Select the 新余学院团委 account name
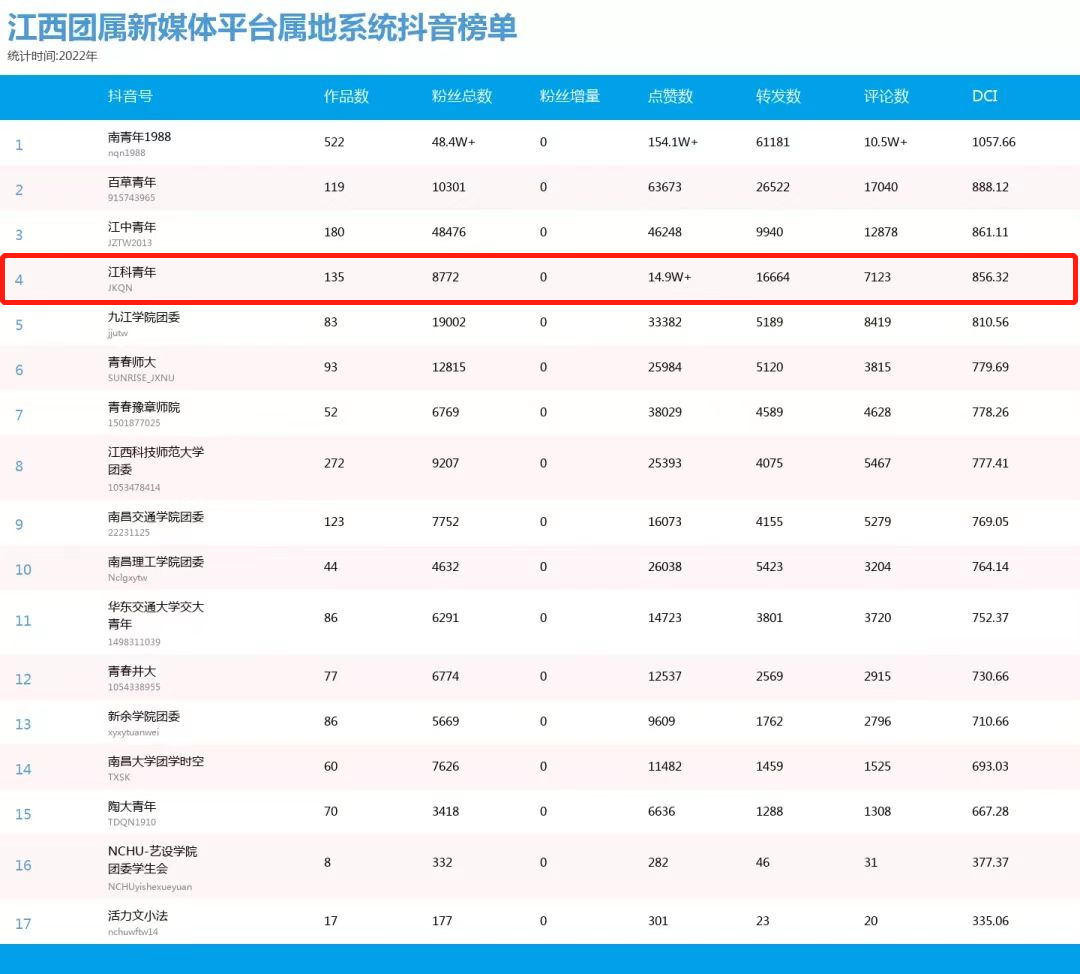The image size is (1080, 974). [x=144, y=716]
